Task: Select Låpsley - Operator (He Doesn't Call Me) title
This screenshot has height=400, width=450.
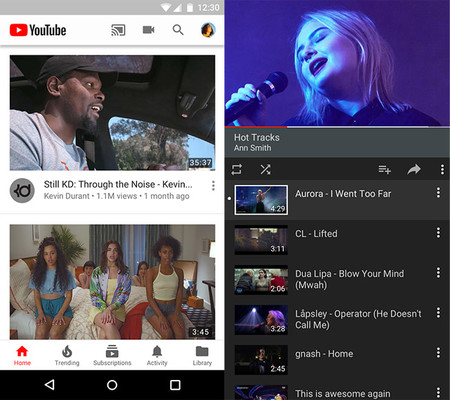Action: click(358, 319)
